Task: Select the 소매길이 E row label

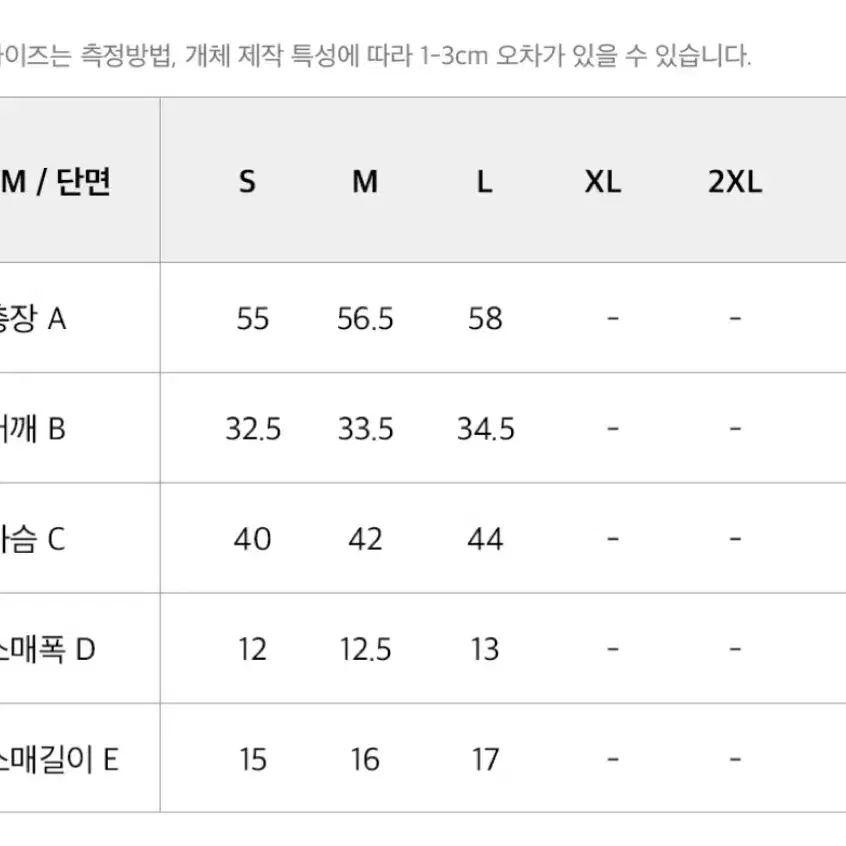Action: (59, 759)
